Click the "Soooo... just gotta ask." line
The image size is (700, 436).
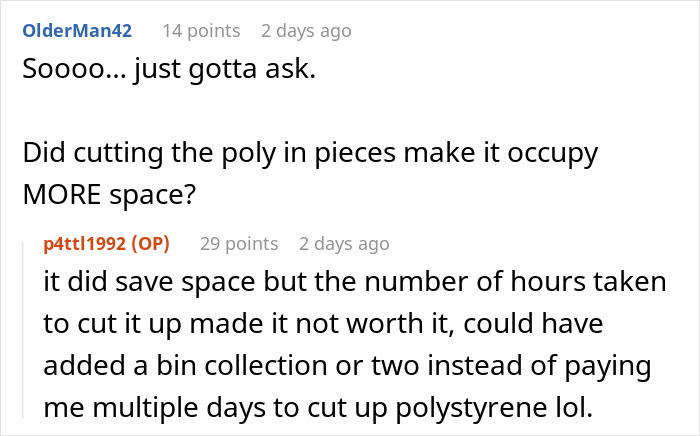point(169,69)
